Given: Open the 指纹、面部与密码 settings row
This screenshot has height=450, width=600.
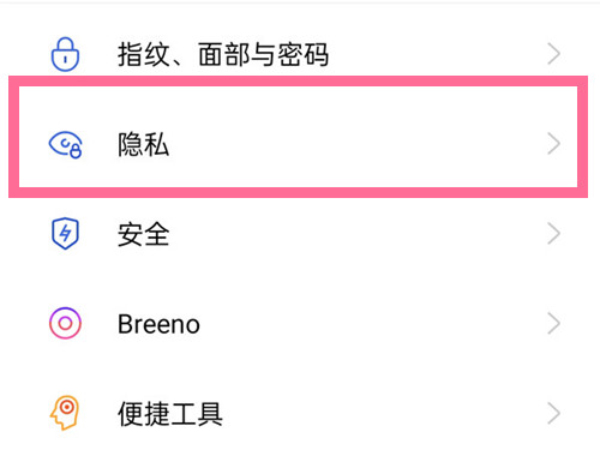Looking at the screenshot, I should (300, 54).
